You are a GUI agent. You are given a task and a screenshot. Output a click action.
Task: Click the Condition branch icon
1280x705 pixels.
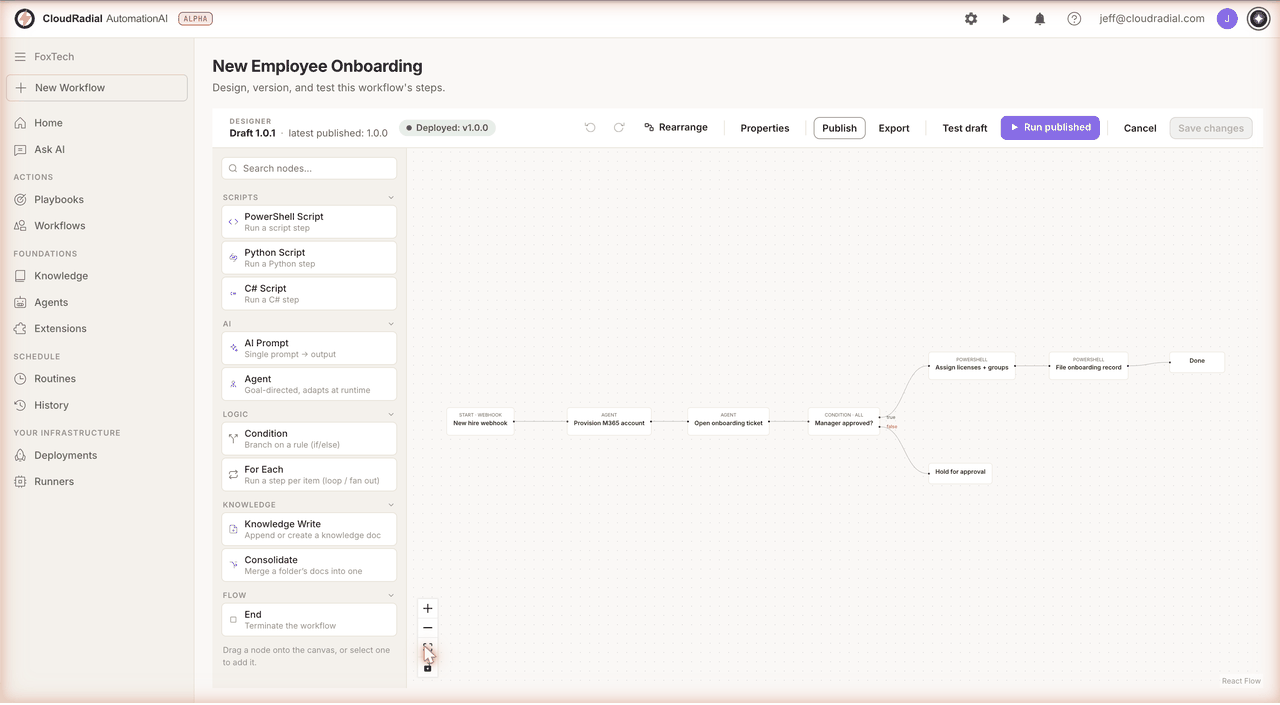click(x=233, y=439)
